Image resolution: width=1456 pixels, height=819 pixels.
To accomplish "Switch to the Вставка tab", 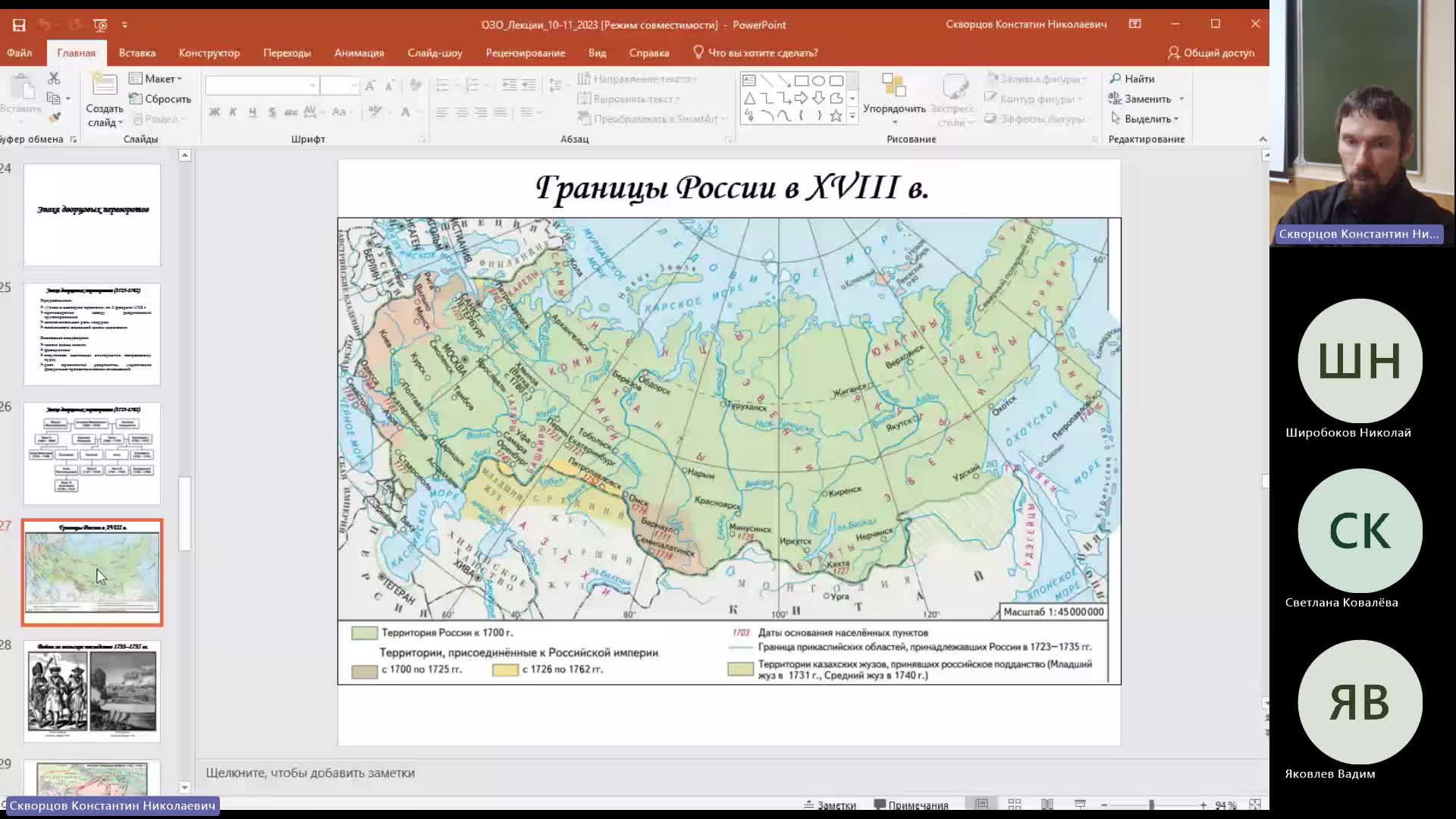I will (137, 53).
